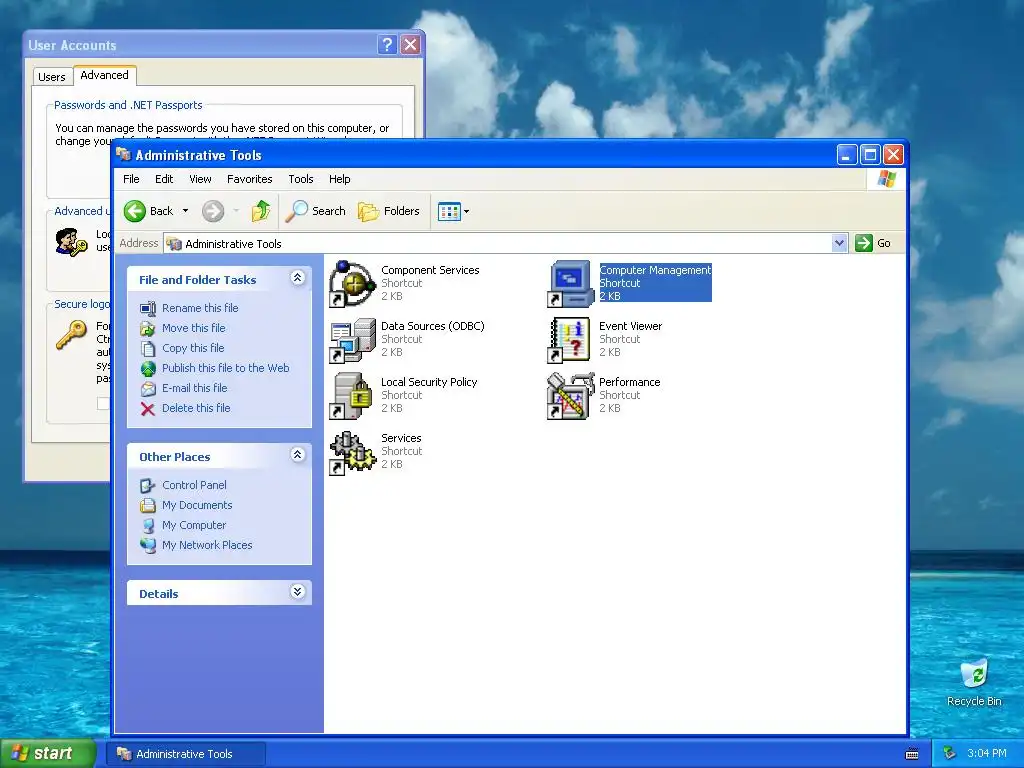
Task: Click the Publish to Web globe icon
Action: pos(148,368)
